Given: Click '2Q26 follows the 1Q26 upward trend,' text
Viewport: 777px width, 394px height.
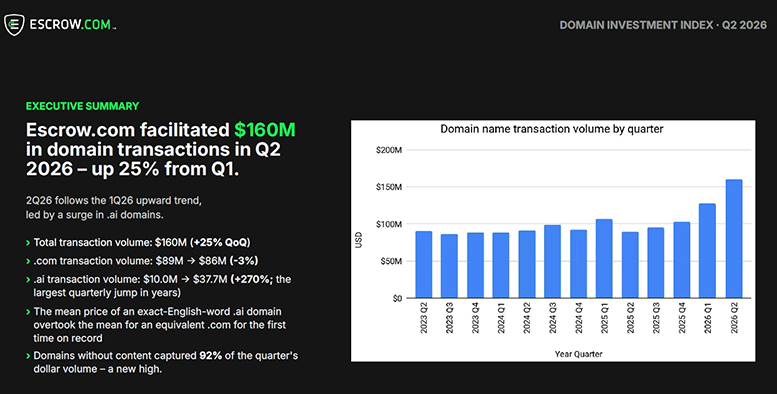Looking at the screenshot, I should [x=113, y=201].
